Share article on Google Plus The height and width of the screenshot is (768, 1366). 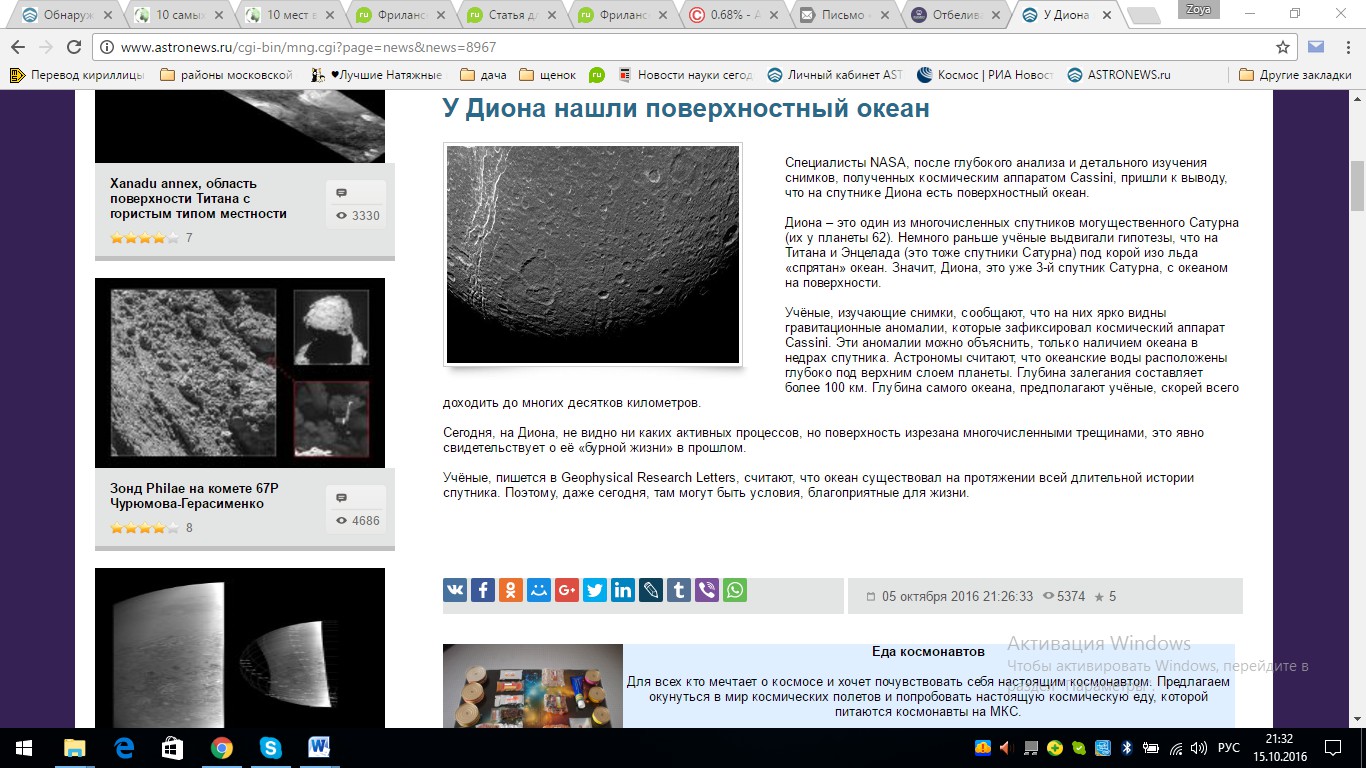pyautogui.click(x=567, y=590)
